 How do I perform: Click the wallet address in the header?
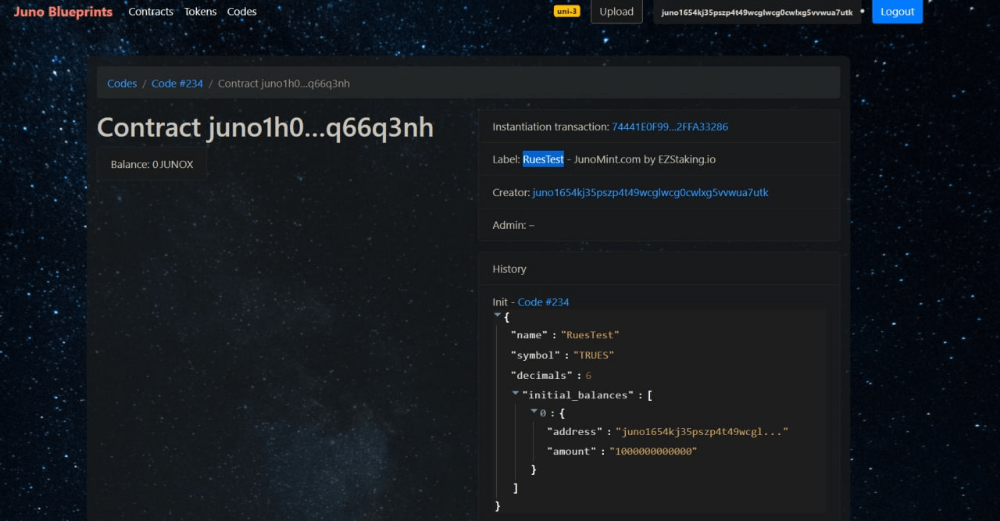pos(757,13)
